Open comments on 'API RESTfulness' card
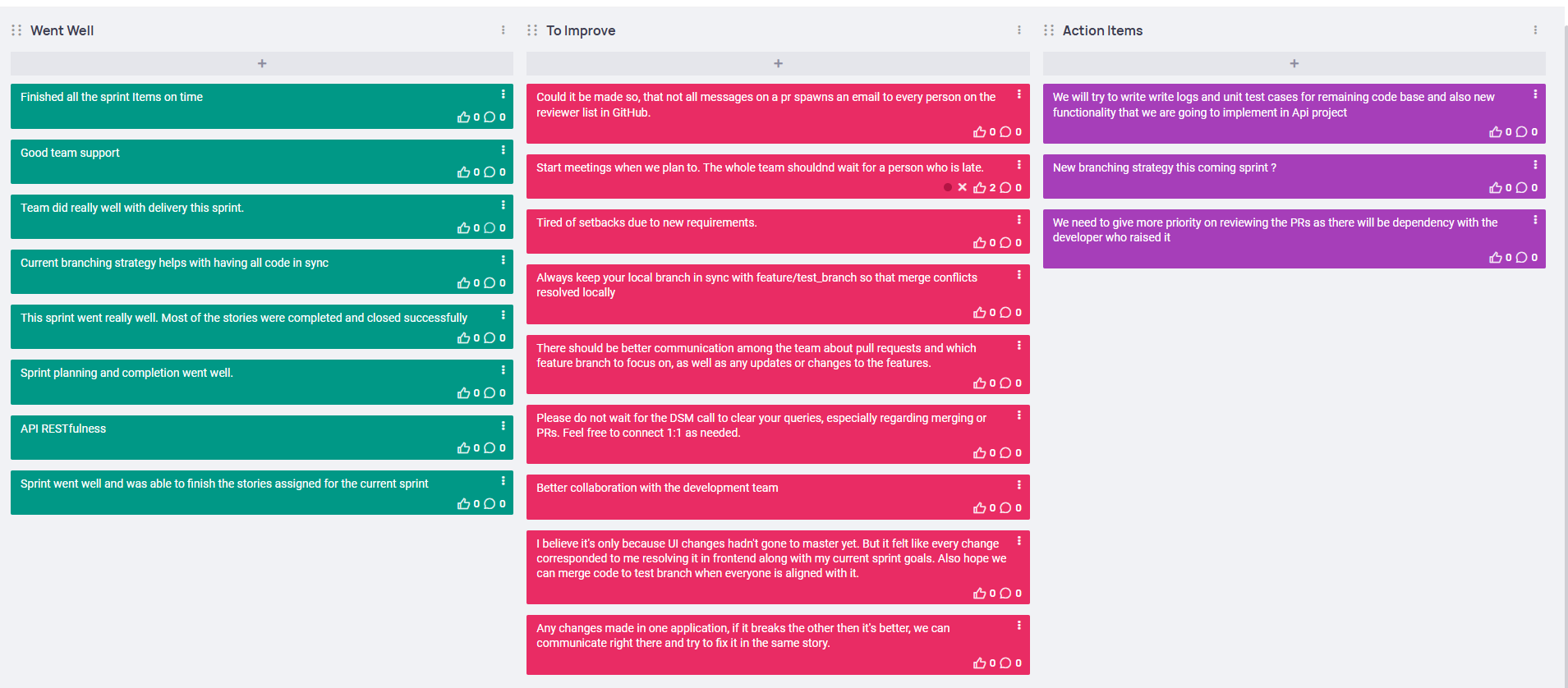Screen dimensions: 1568x688 click(x=490, y=448)
